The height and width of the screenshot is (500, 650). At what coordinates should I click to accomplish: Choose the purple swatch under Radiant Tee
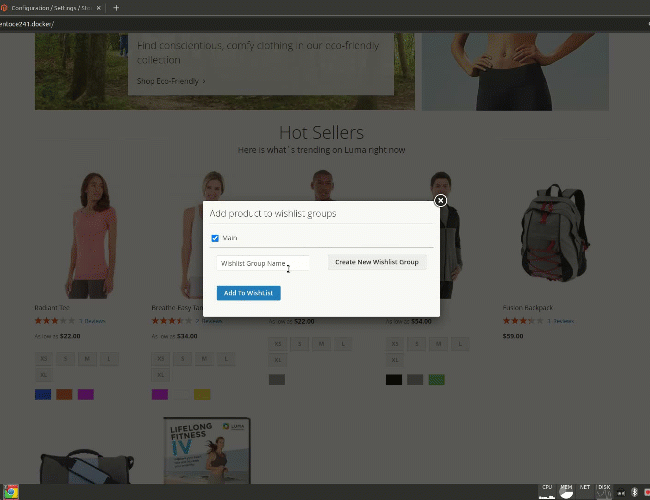click(85, 394)
